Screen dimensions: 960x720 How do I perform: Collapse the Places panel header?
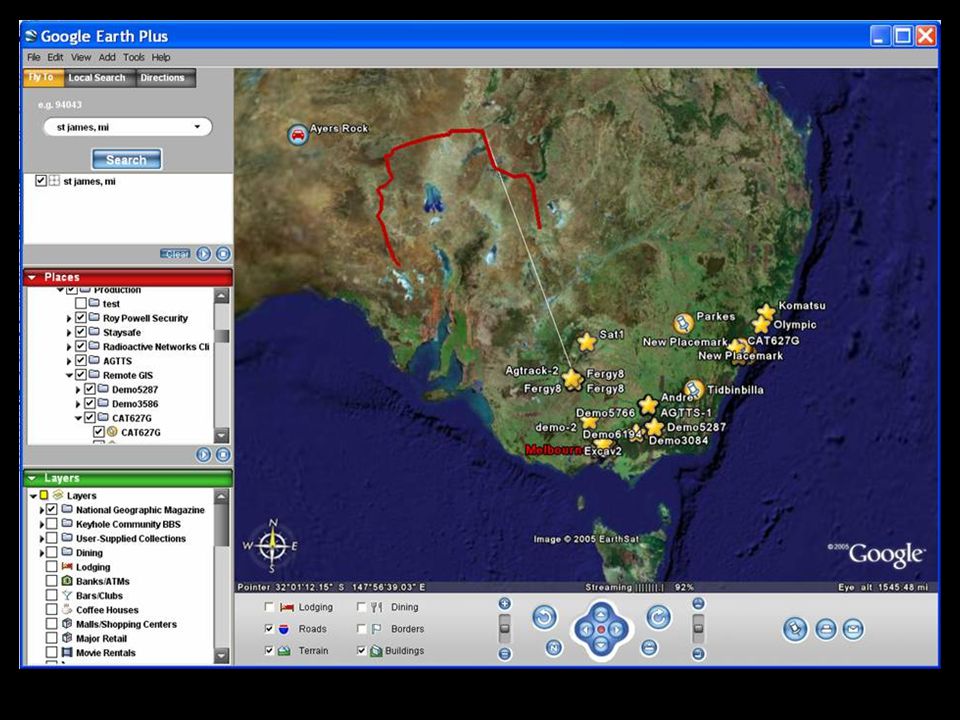(32, 277)
